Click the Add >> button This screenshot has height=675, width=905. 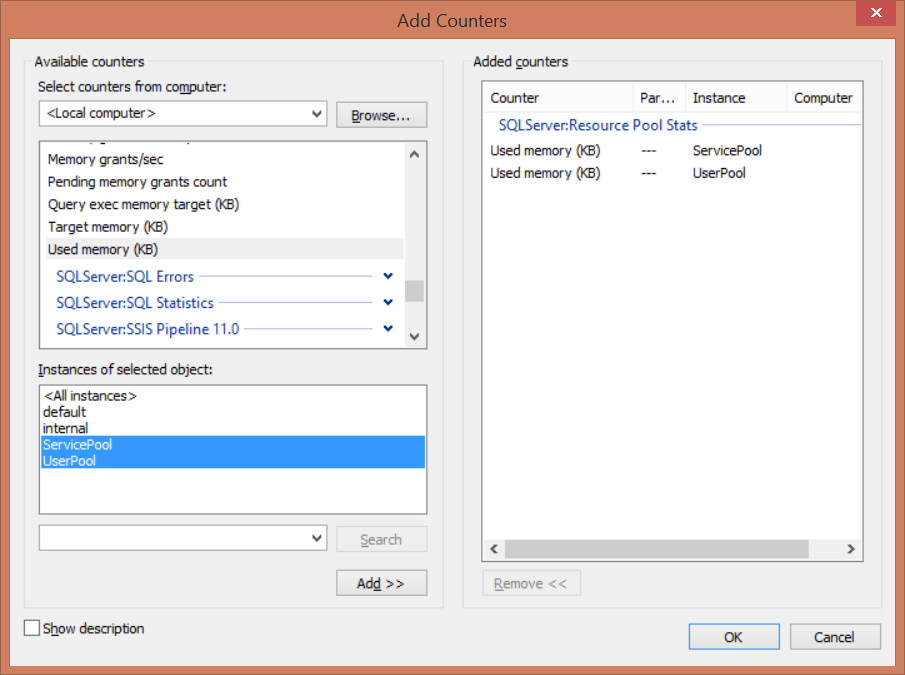(x=381, y=583)
